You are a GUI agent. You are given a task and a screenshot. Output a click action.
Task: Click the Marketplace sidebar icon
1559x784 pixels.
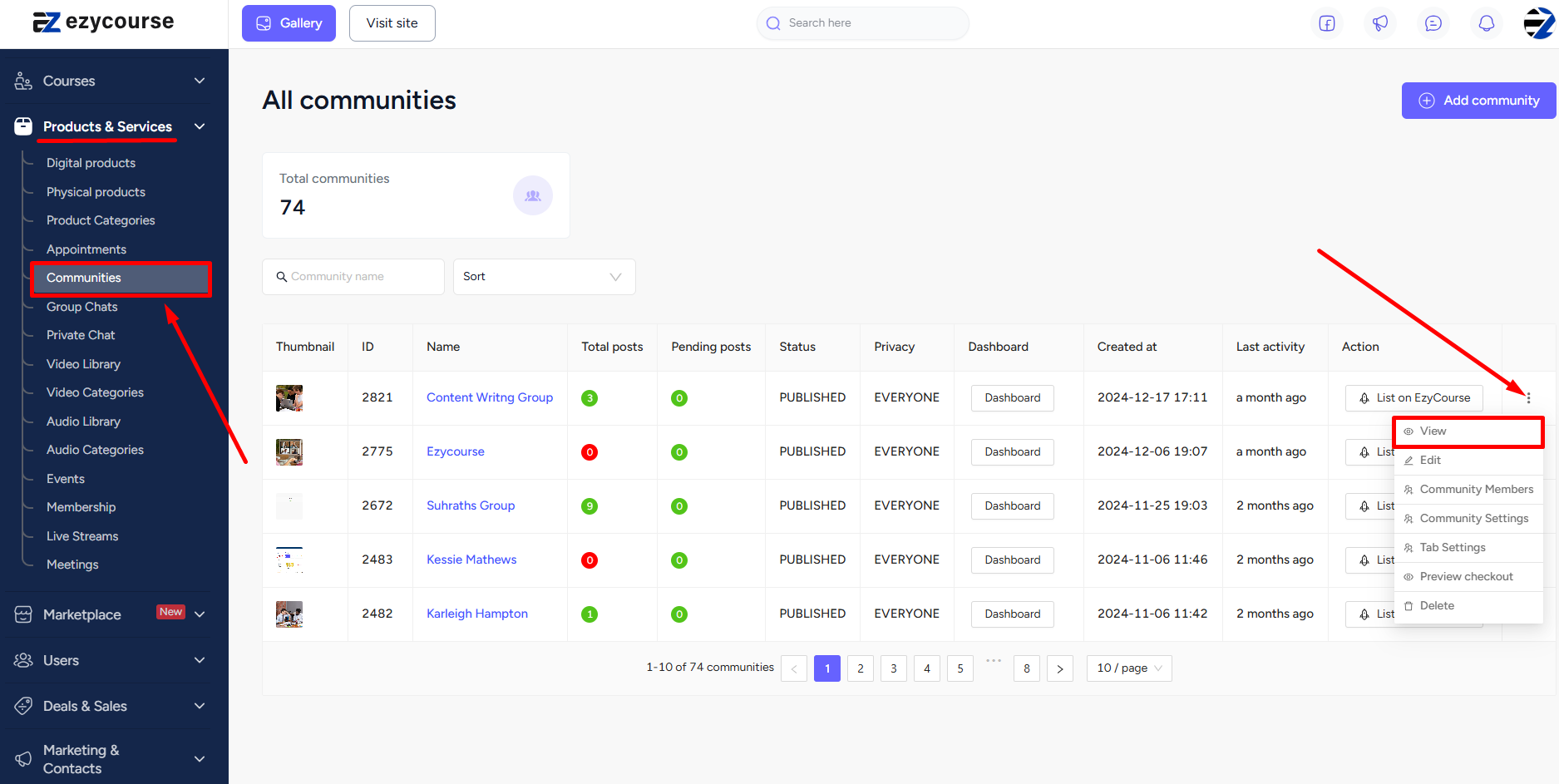[x=23, y=614]
